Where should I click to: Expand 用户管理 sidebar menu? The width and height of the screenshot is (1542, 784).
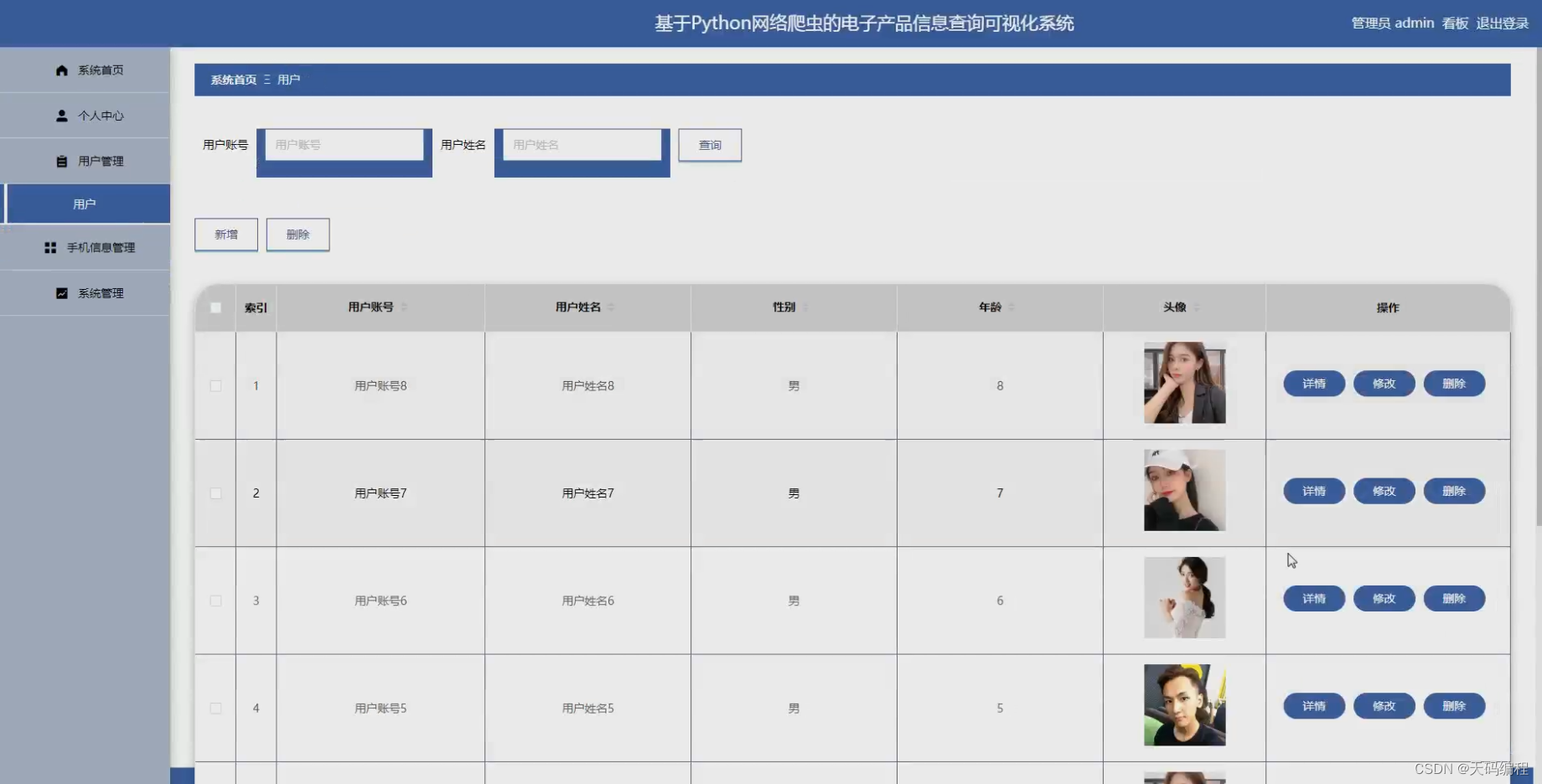(85, 161)
